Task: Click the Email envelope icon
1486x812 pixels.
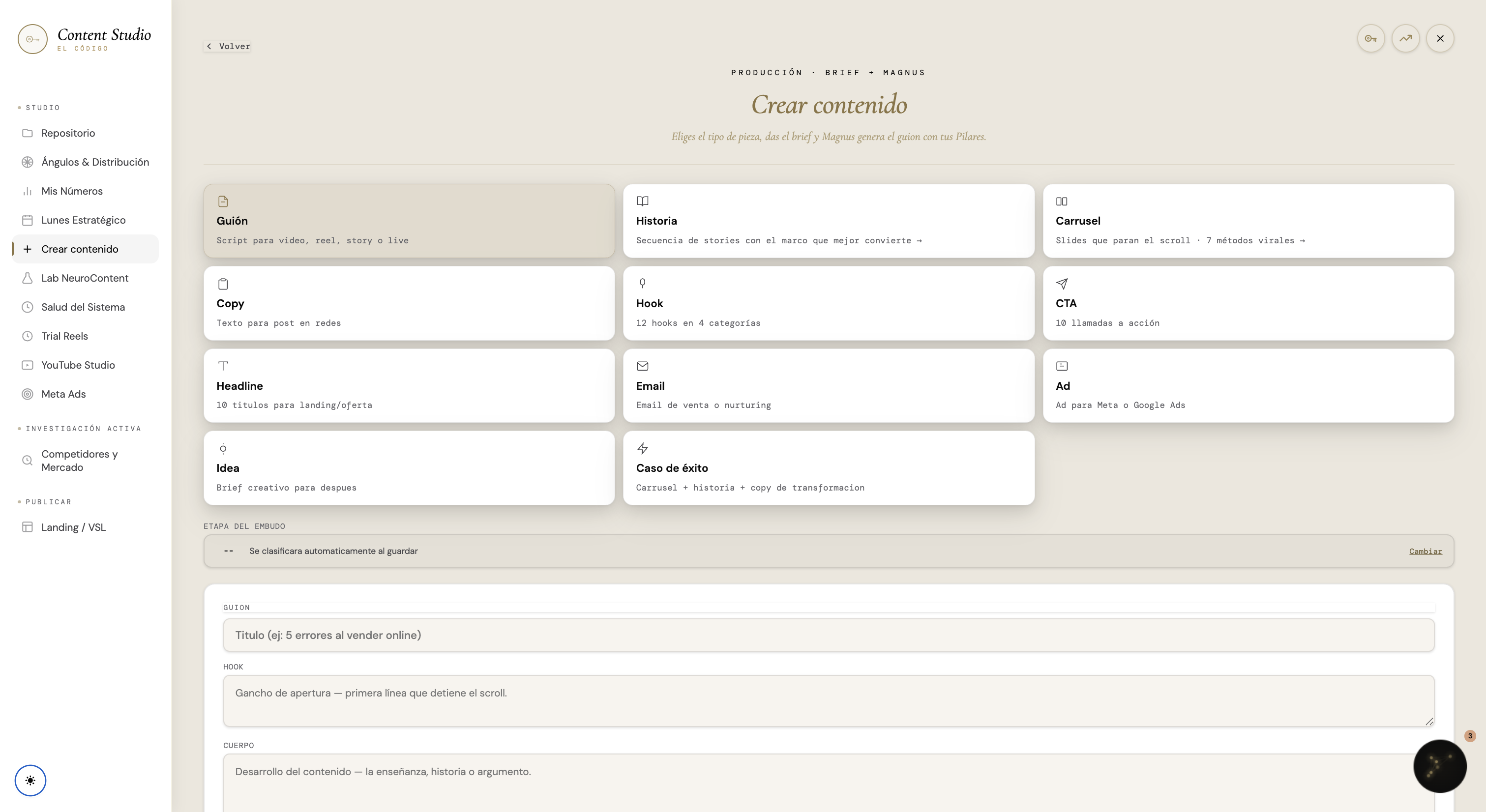Action: pyautogui.click(x=642, y=366)
